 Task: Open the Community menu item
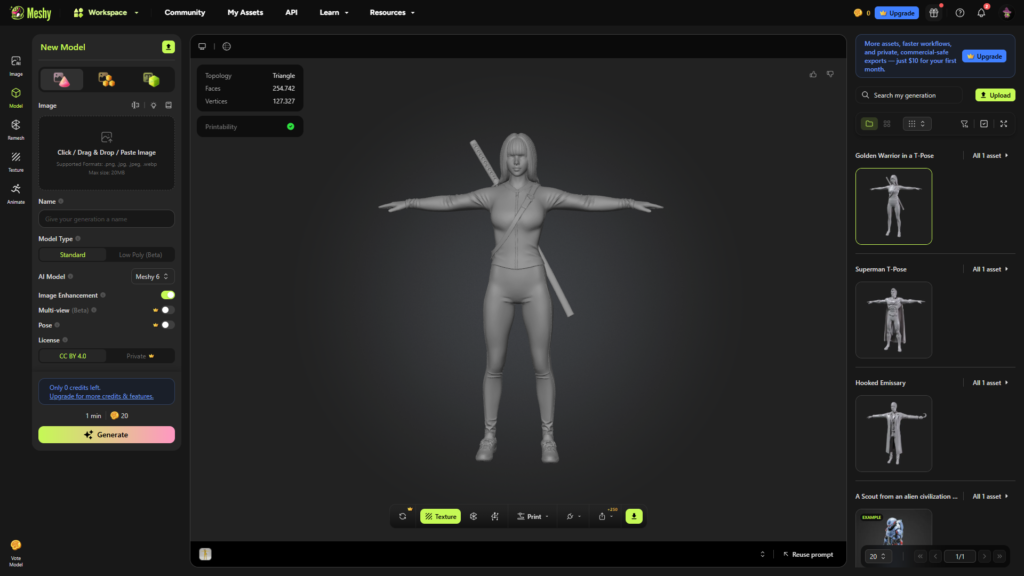point(185,13)
